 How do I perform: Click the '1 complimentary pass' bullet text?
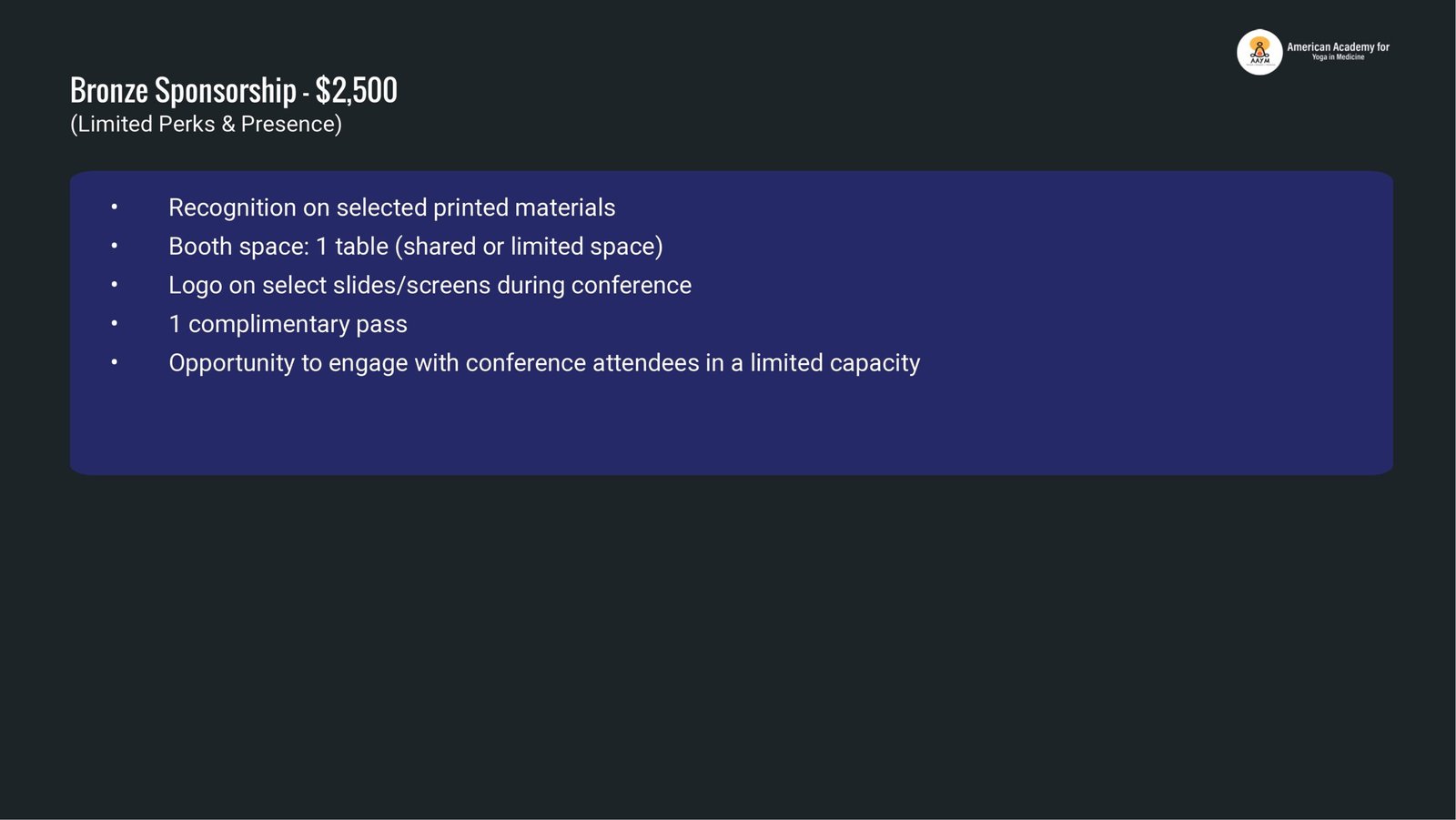tap(288, 324)
